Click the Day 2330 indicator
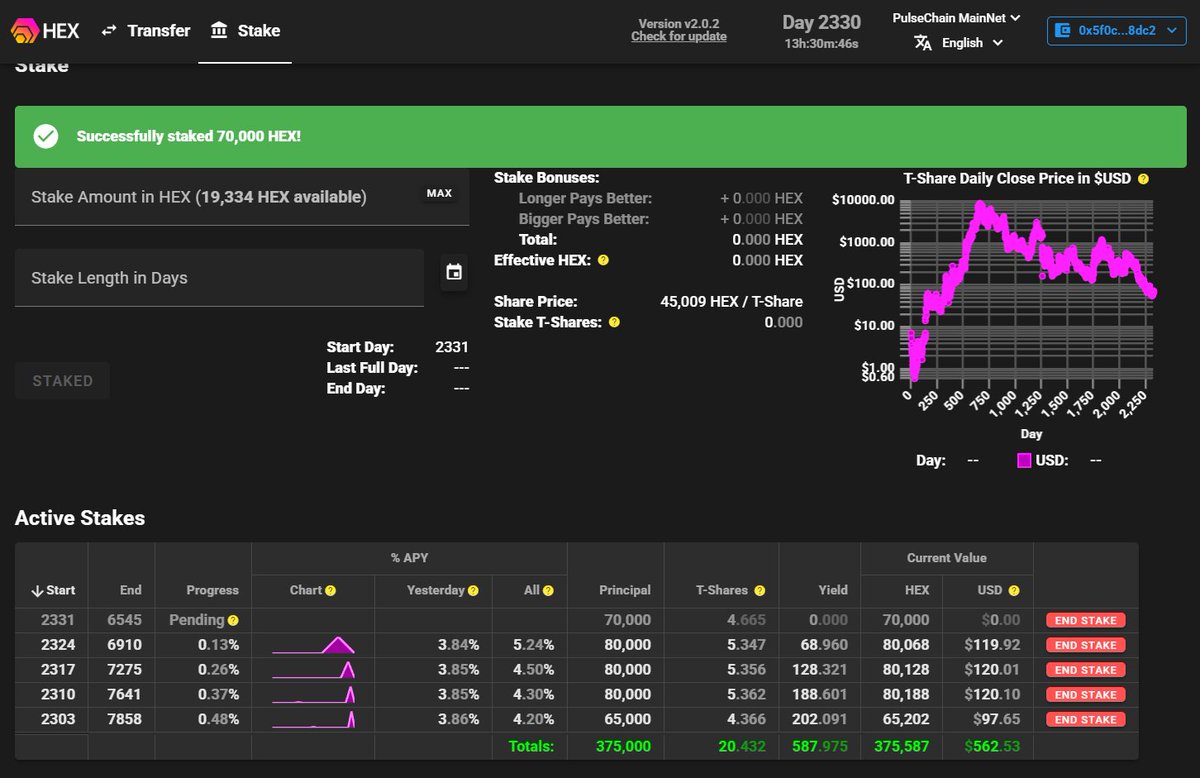 click(821, 22)
